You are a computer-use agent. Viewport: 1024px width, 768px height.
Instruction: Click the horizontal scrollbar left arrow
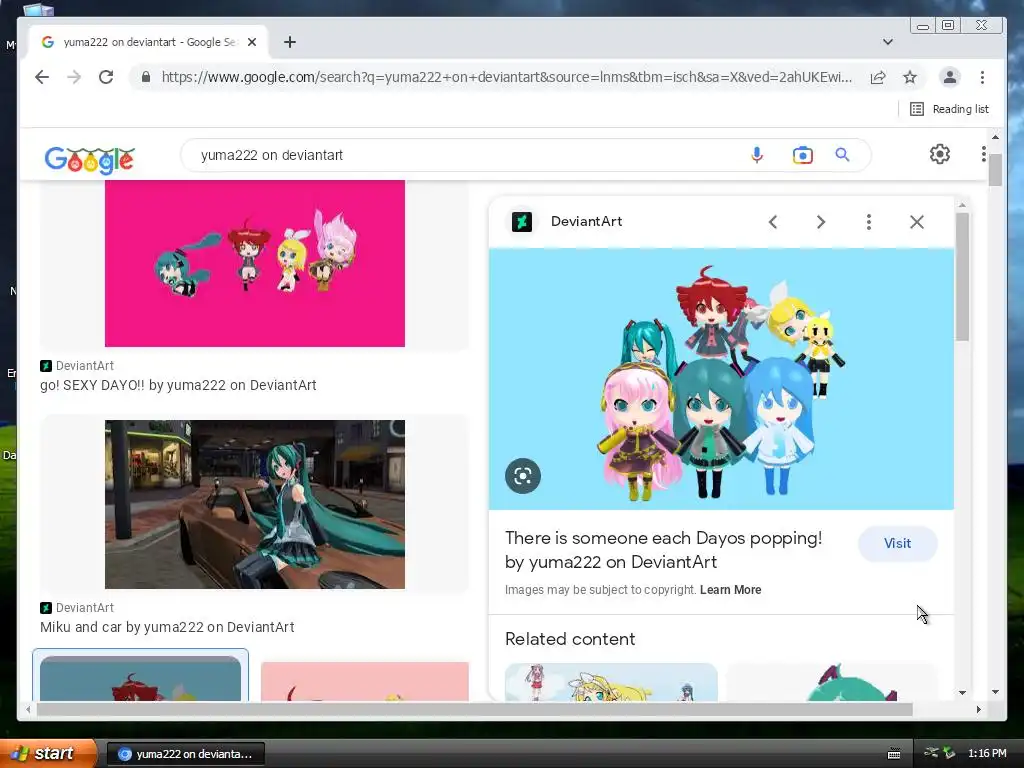point(28,709)
